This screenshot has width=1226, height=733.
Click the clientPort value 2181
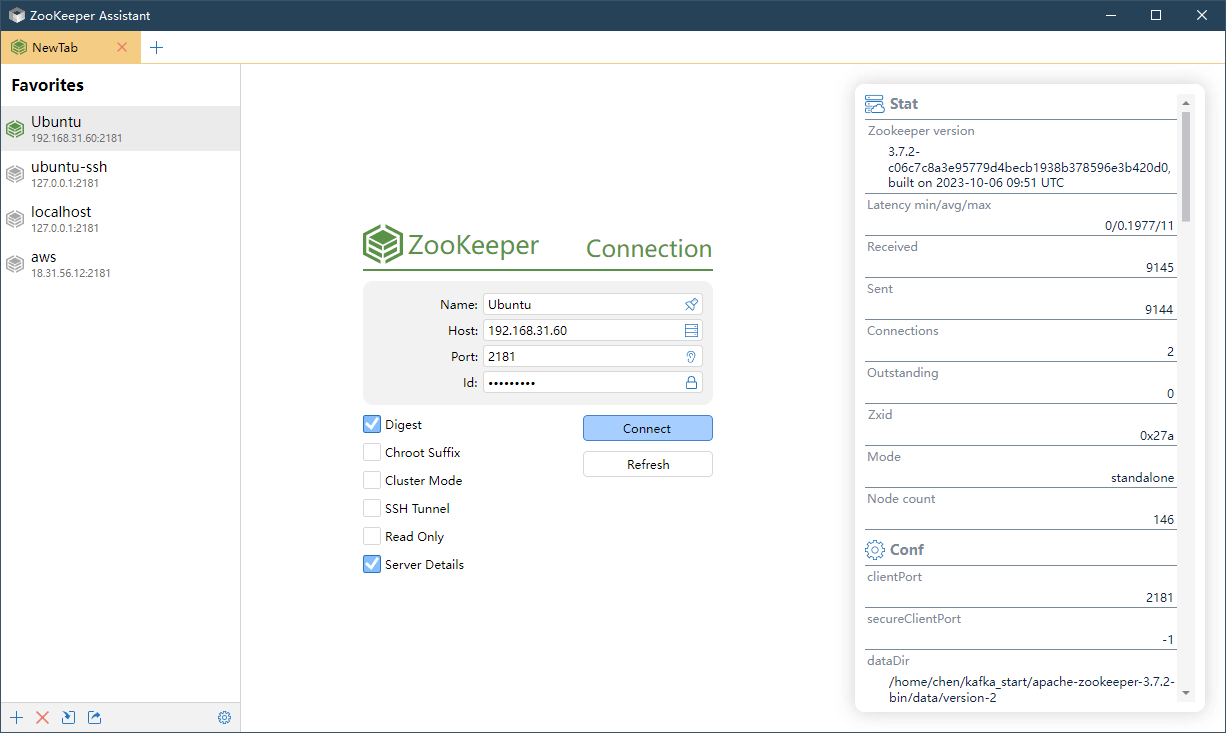(1160, 598)
